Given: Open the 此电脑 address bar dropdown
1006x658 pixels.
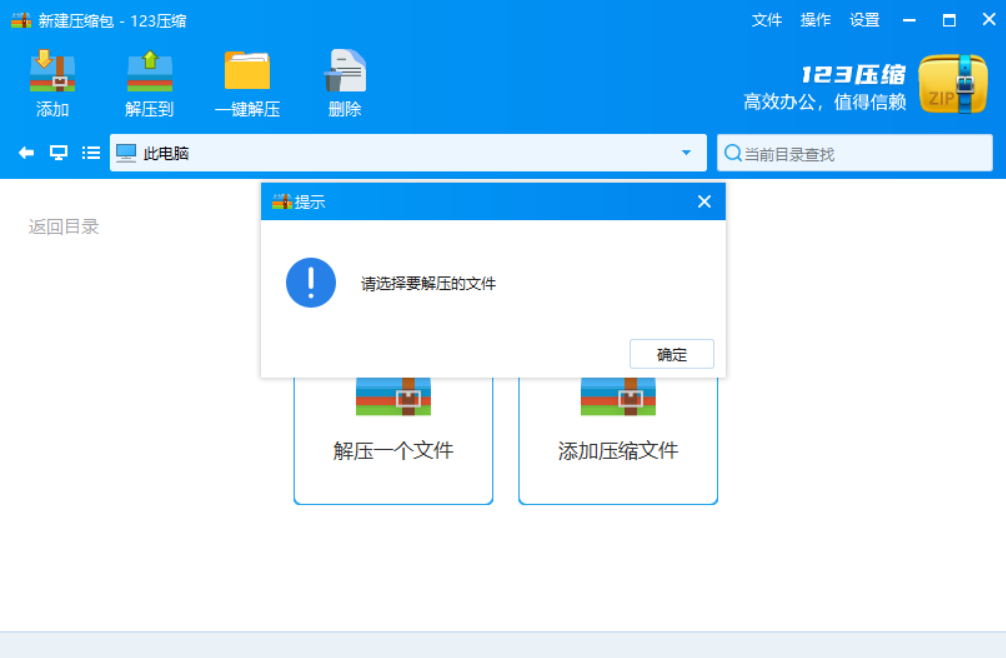Looking at the screenshot, I should pyautogui.click(x=686, y=152).
